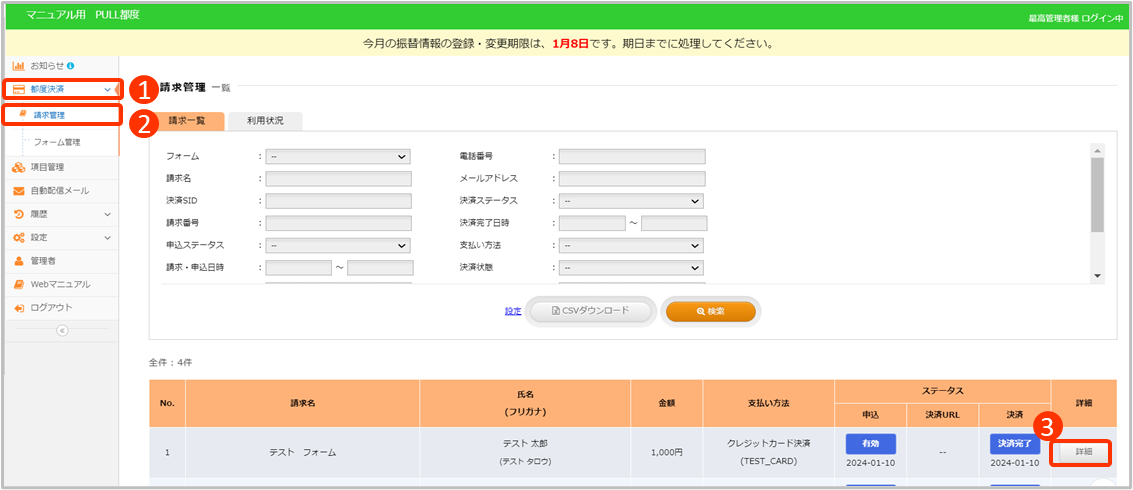The width and height of the screenshot is (1133, 490).
Task: Open 詳細 for the first billing row
Action: coord(1083,452)
